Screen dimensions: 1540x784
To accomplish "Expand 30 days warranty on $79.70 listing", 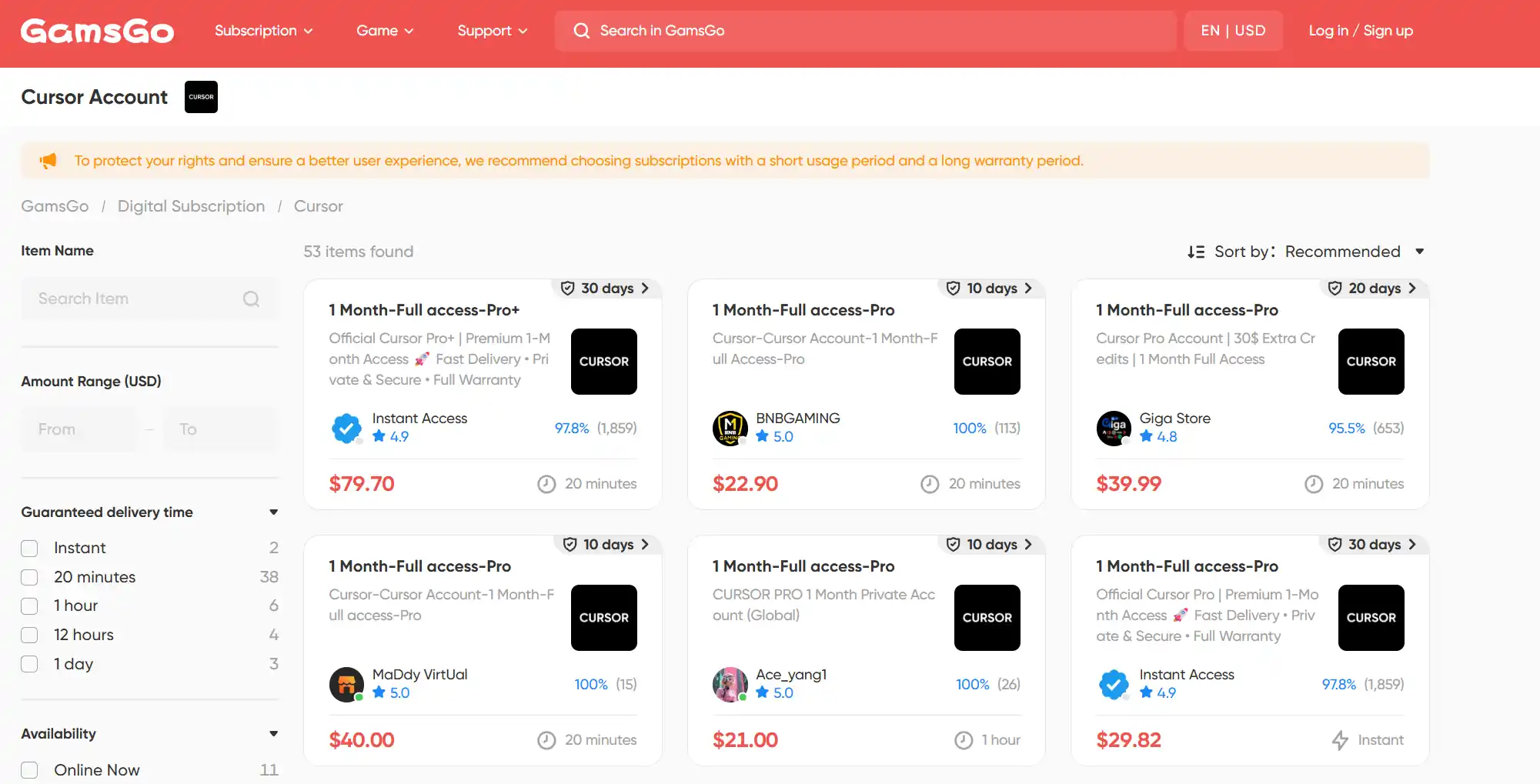I will (x=606, y=289).
